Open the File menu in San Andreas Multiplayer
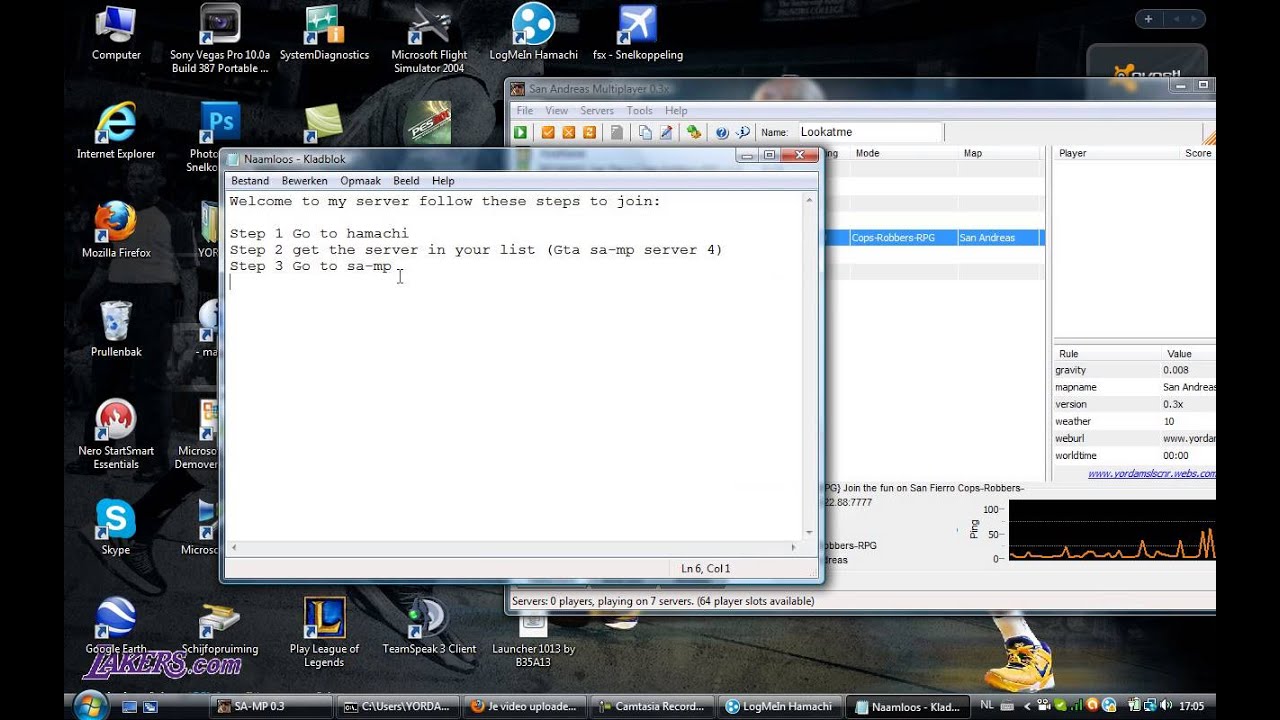 [x=524, y=111]
